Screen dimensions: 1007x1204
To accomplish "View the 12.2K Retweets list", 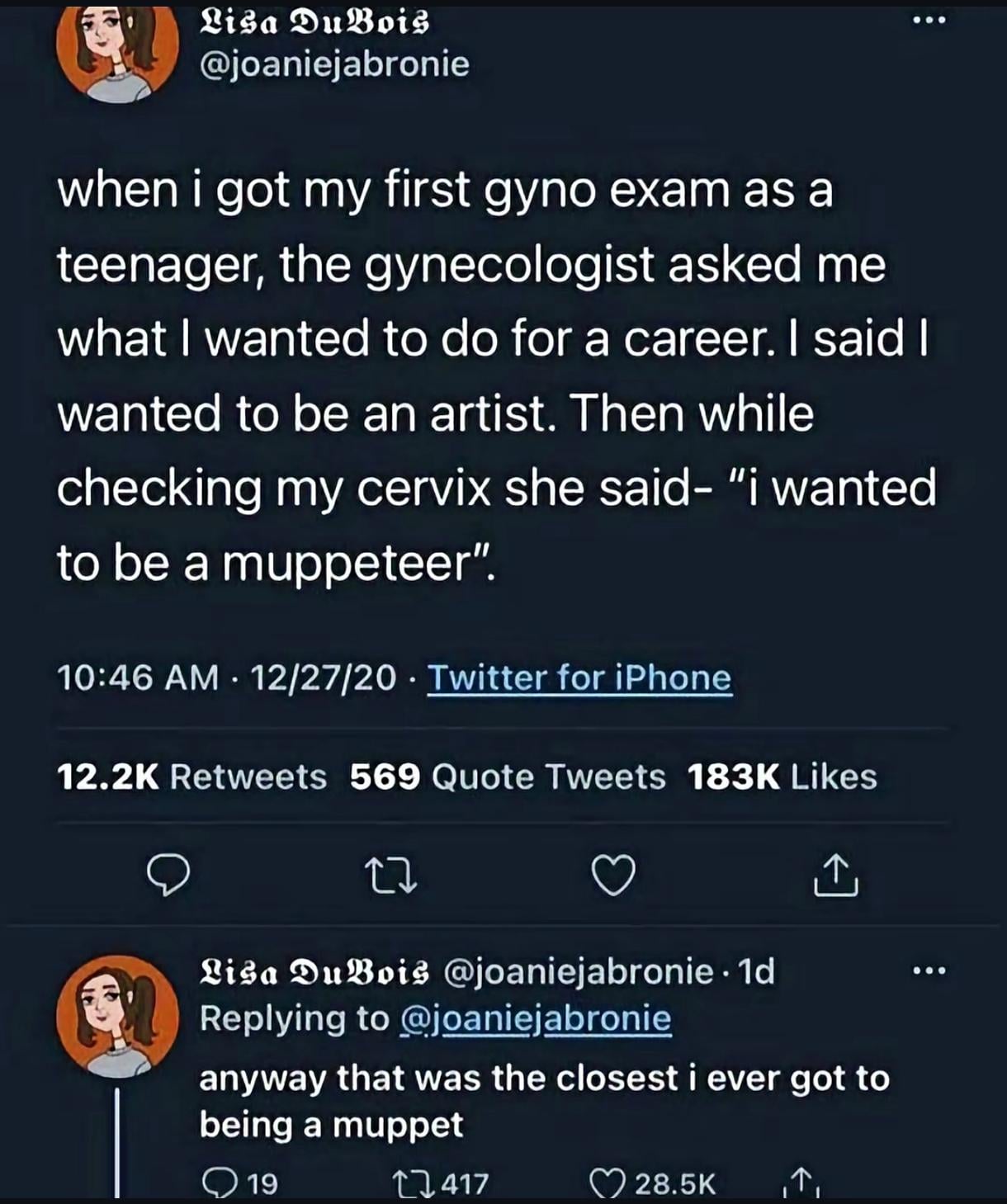I will coord(191,777).
